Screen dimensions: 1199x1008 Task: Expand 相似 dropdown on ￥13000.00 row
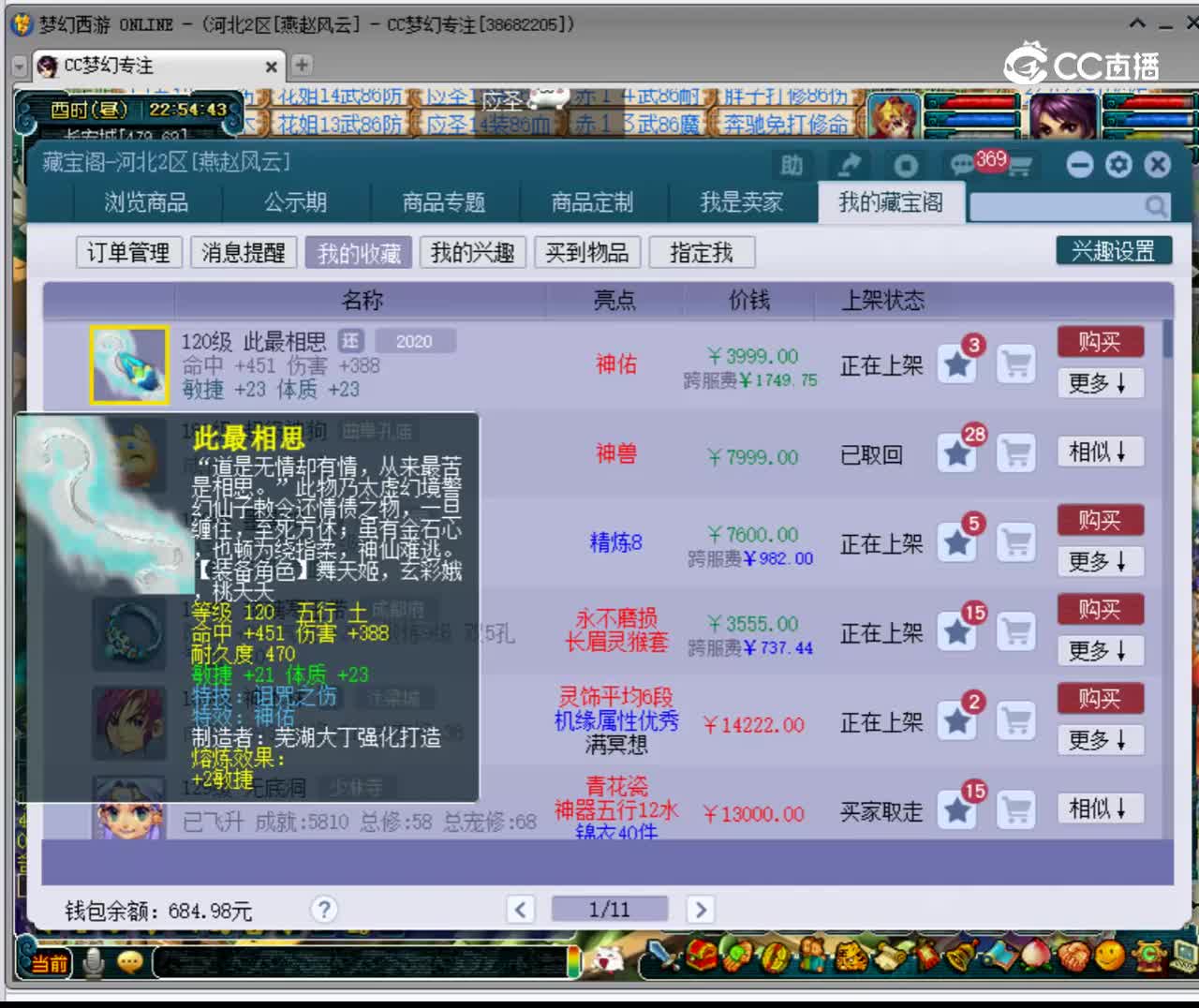click(x=1101, y=808)
